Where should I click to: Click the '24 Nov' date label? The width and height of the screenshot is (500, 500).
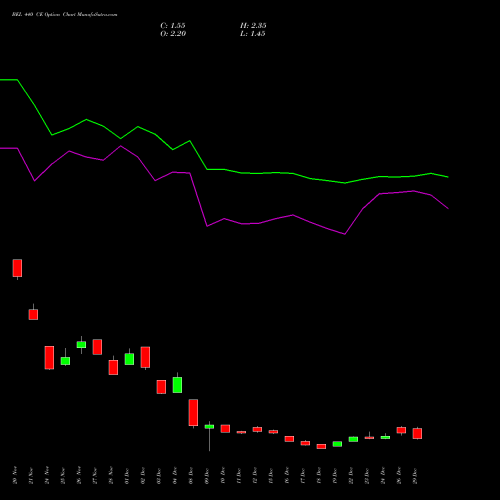point(47,475)
